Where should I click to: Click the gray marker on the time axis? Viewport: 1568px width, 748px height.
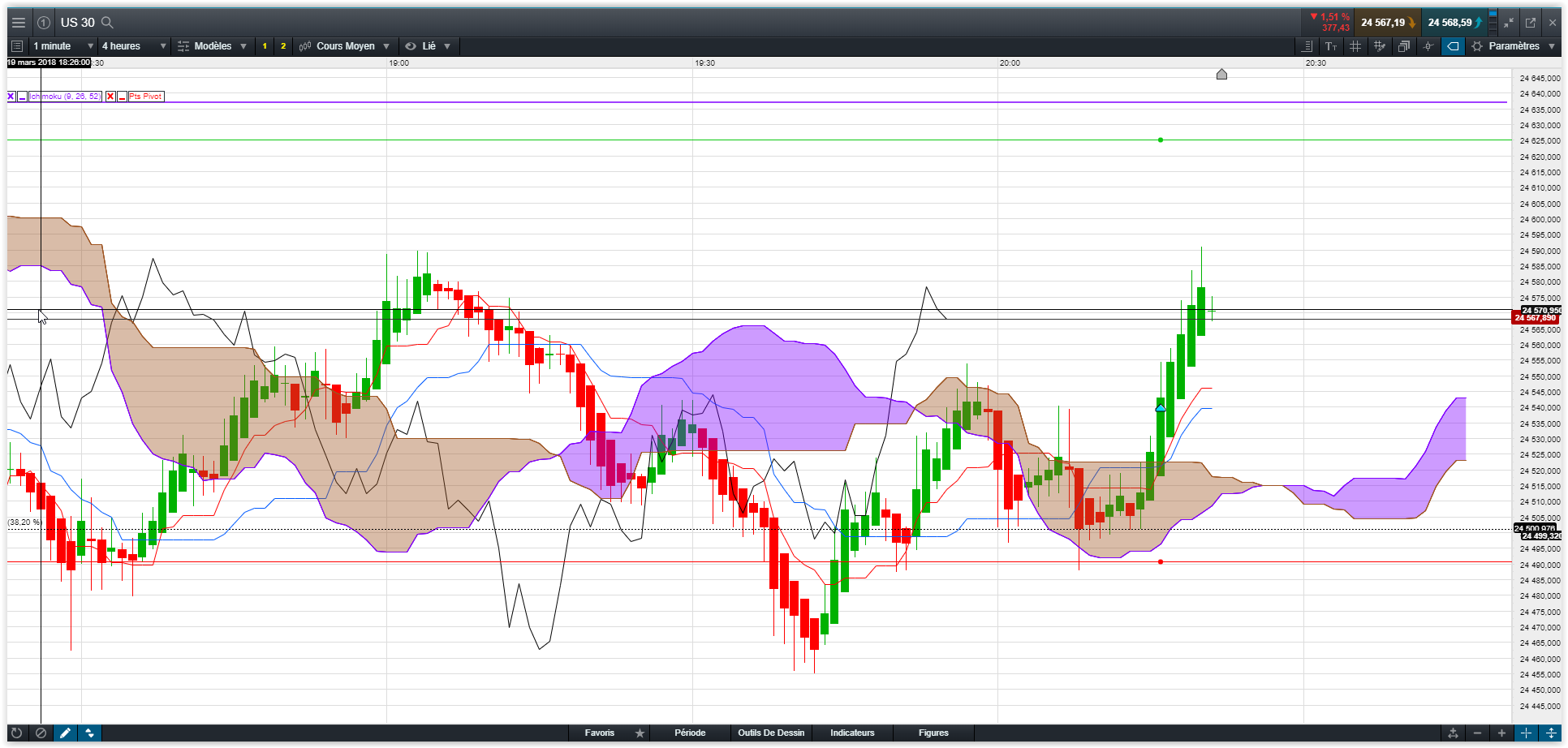click(x=1221, y=75)
